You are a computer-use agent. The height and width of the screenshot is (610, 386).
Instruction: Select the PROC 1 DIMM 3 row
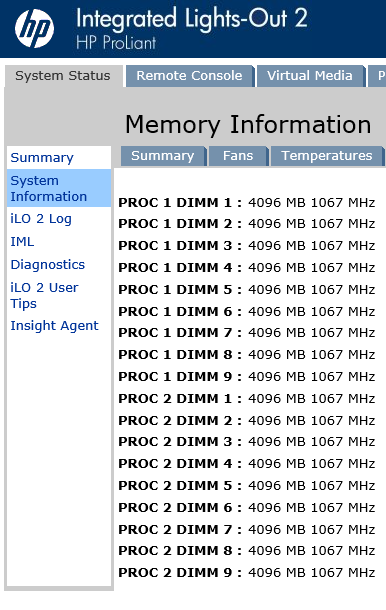click(x=247, y=246)
